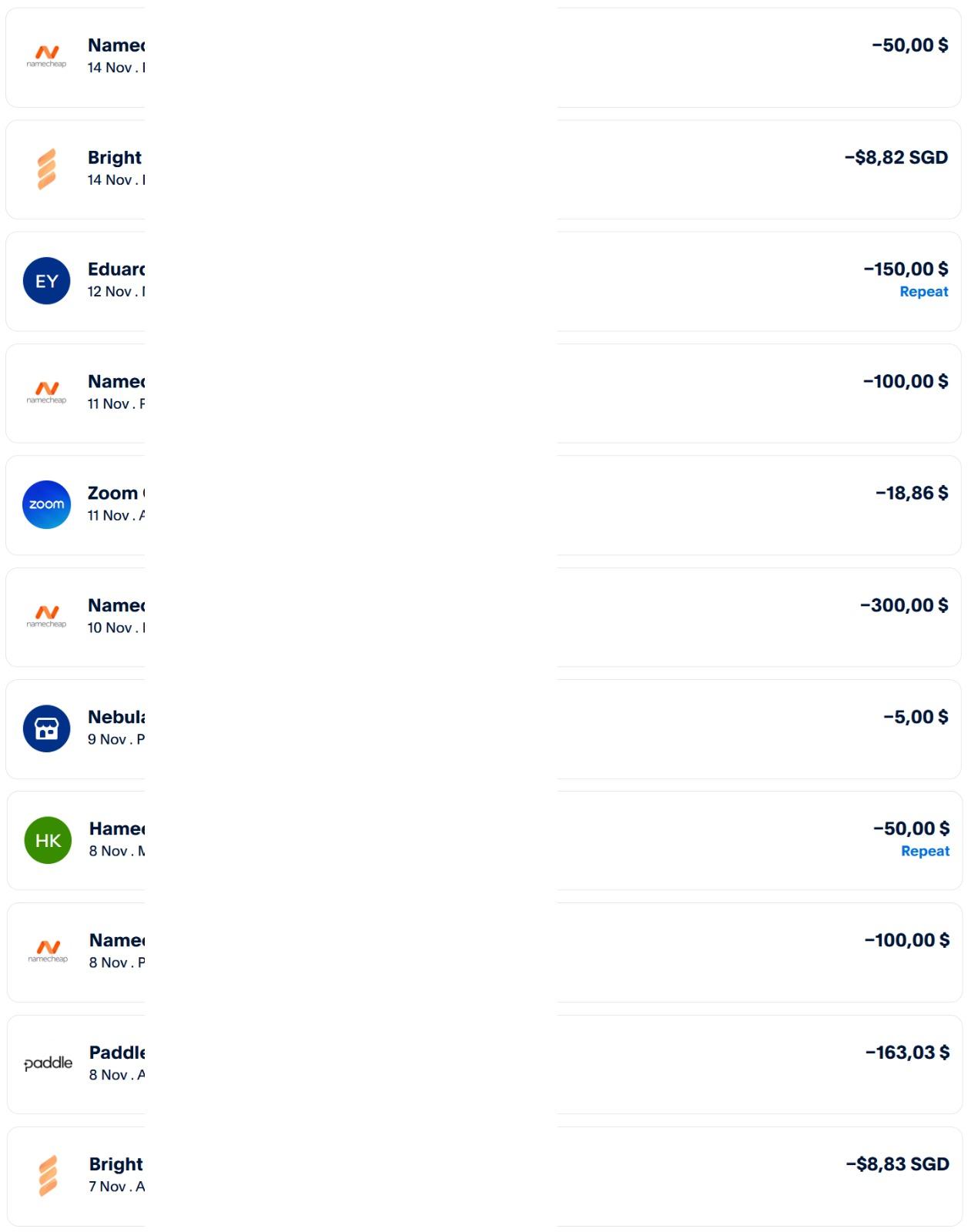Click Namecheap logo on 11 Nov transaction
Screen dimensions: 971x1232
(x=47, y=392)
